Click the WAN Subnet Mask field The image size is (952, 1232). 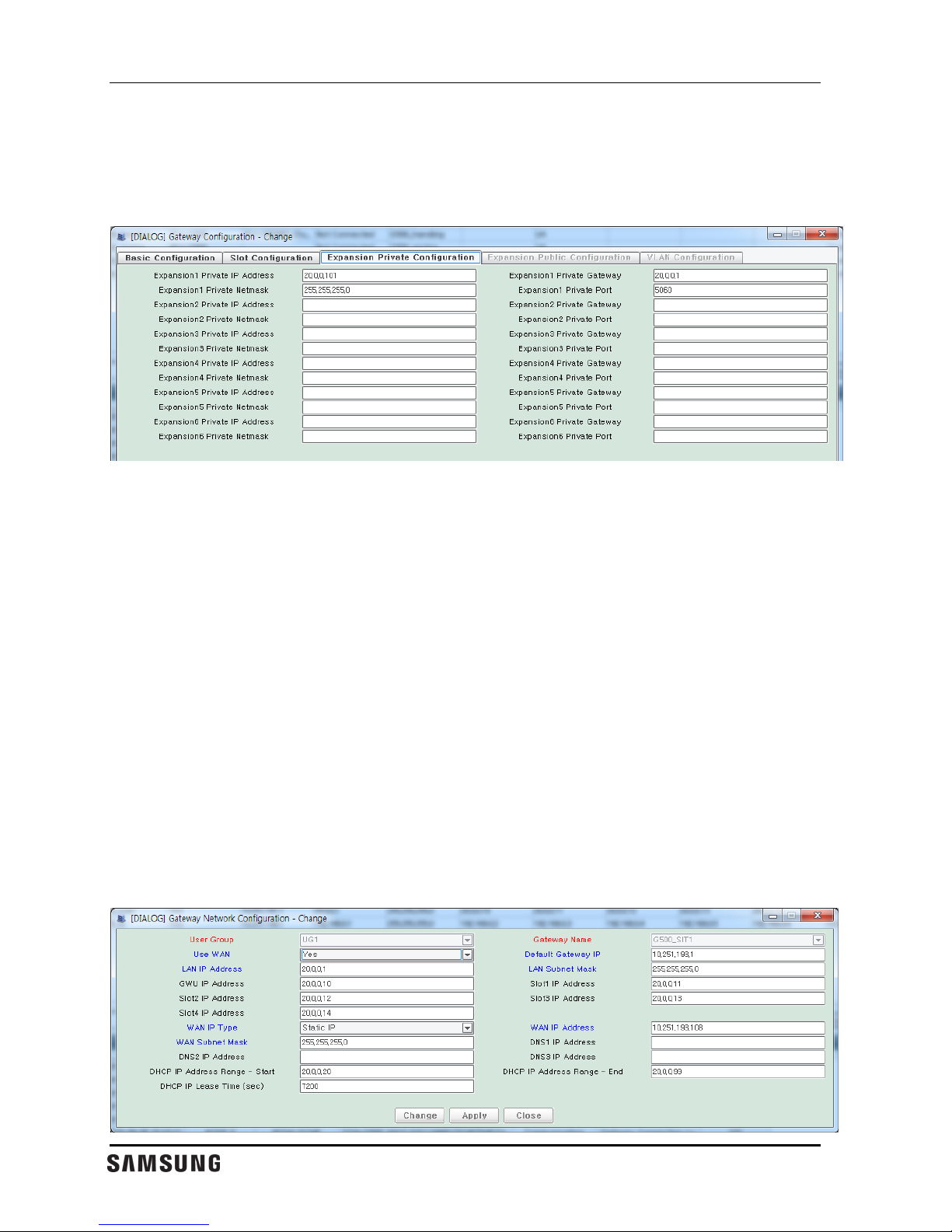[387, 1042]
